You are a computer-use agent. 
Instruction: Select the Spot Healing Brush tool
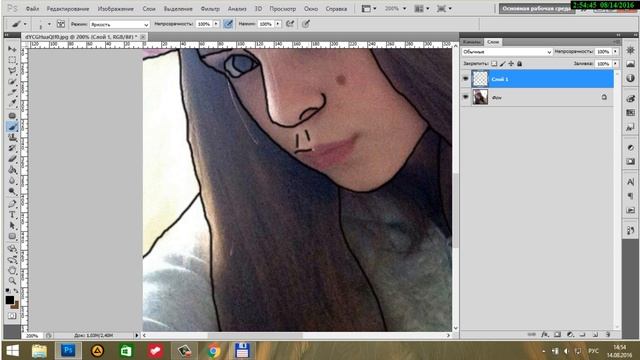[12, 116]
